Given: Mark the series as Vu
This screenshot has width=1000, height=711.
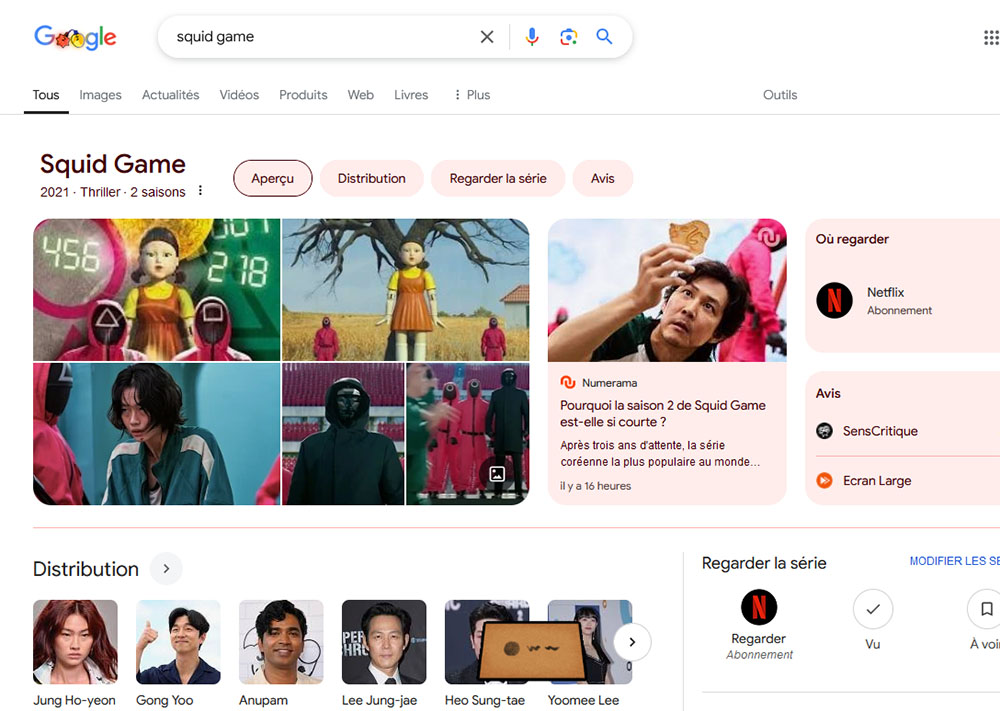Looking at the screenshot, I should coord(872,609).
